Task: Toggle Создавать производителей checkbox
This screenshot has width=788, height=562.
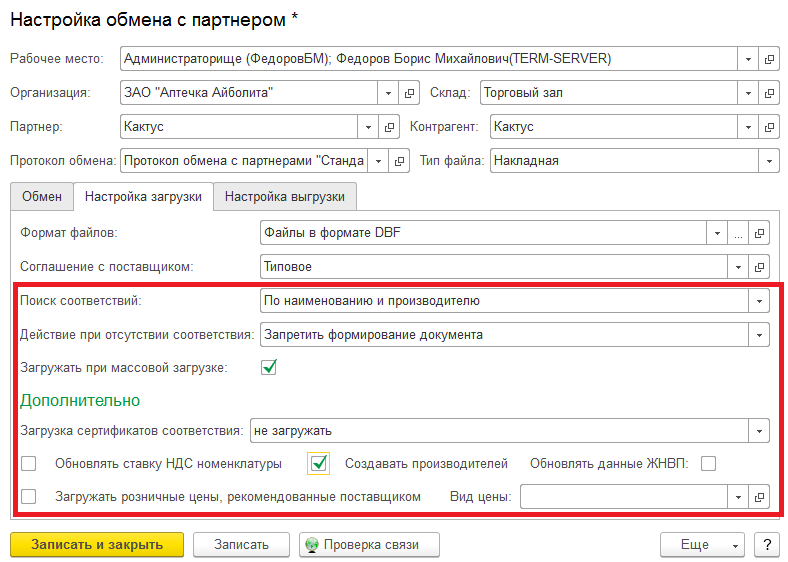Action: point(319,463)
